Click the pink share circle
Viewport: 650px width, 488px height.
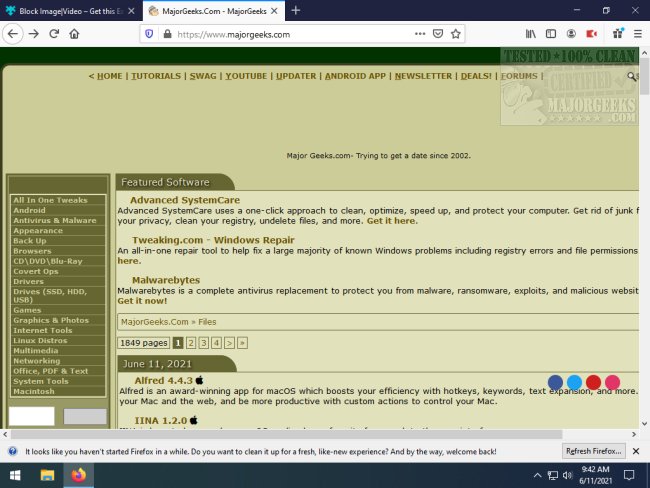coord(612,382)
